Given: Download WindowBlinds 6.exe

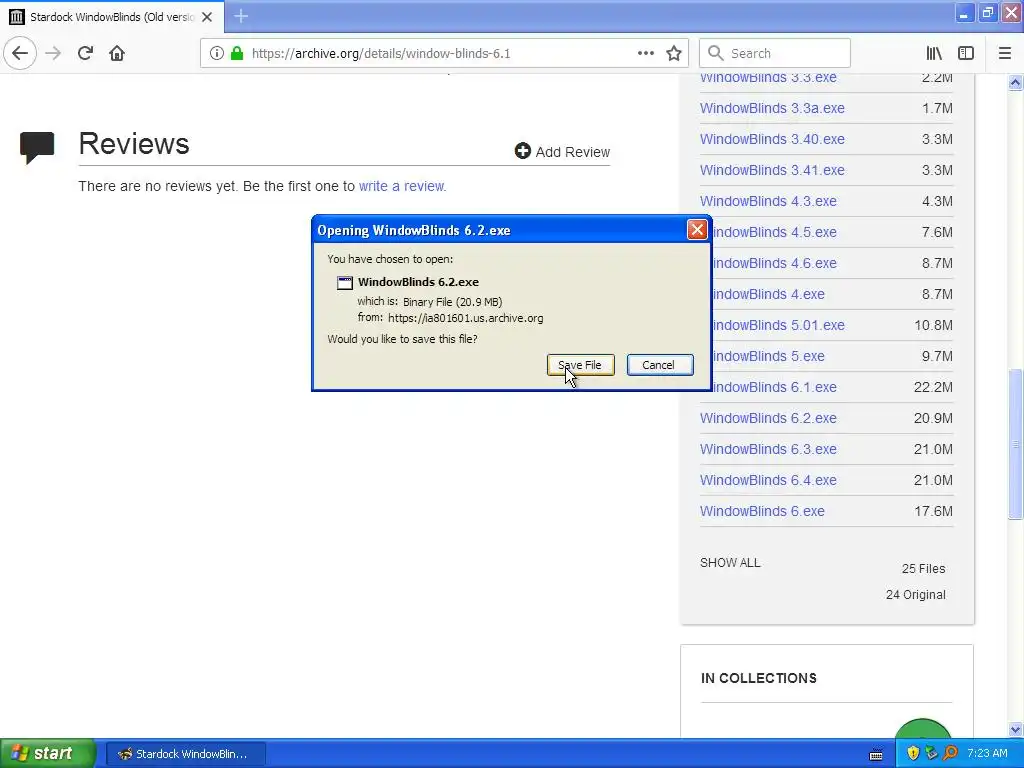Looking at the screenshot, I should (x=762, y=511).
